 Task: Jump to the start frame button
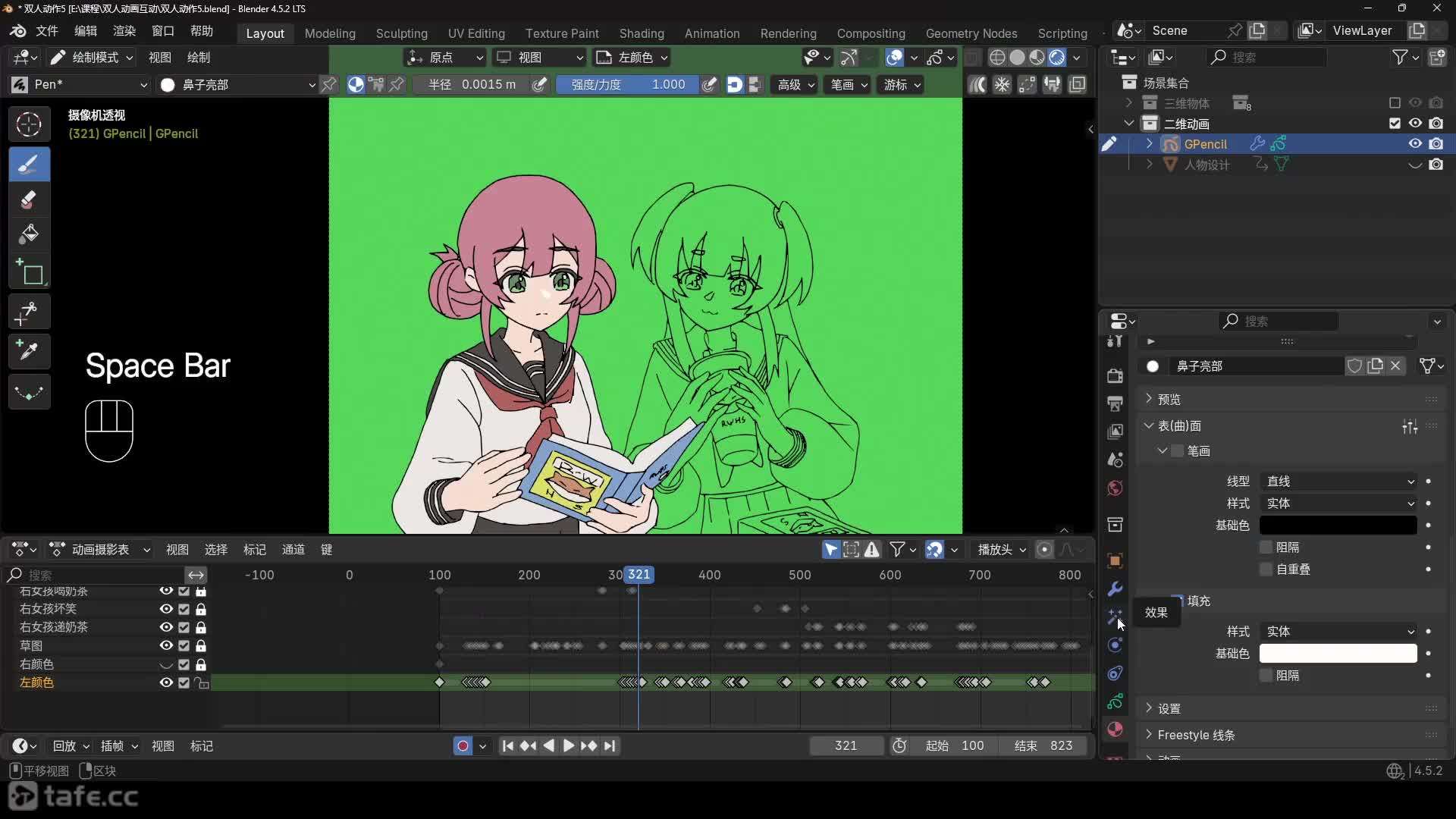[507, 746]
